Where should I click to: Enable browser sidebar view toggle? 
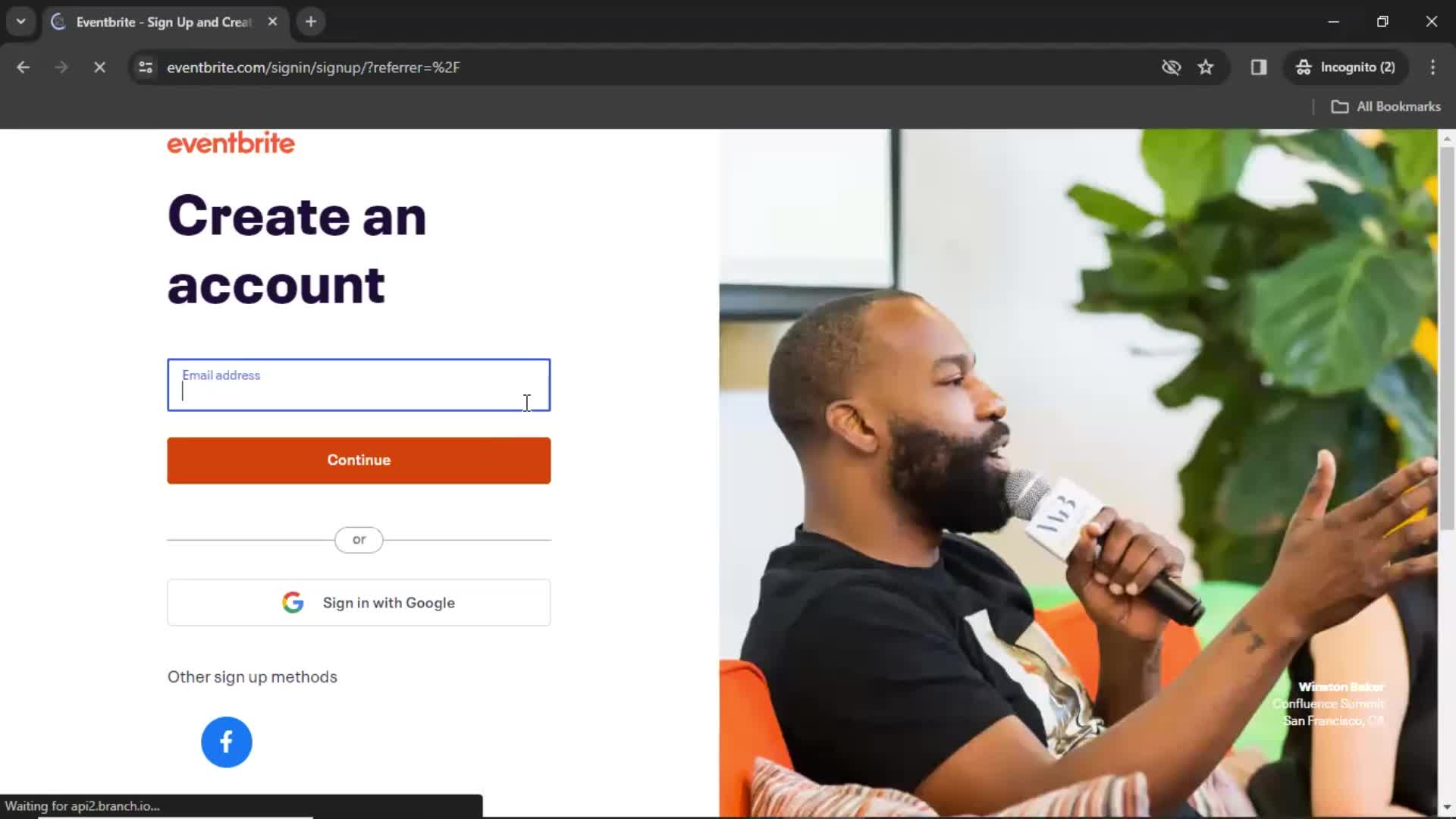tap(1259, 67)
